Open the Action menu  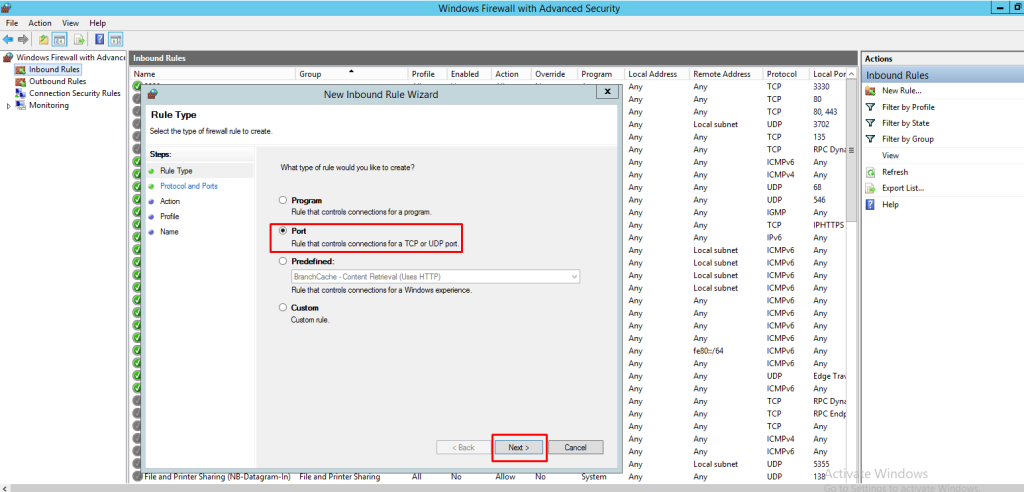[x=40, y=23]
